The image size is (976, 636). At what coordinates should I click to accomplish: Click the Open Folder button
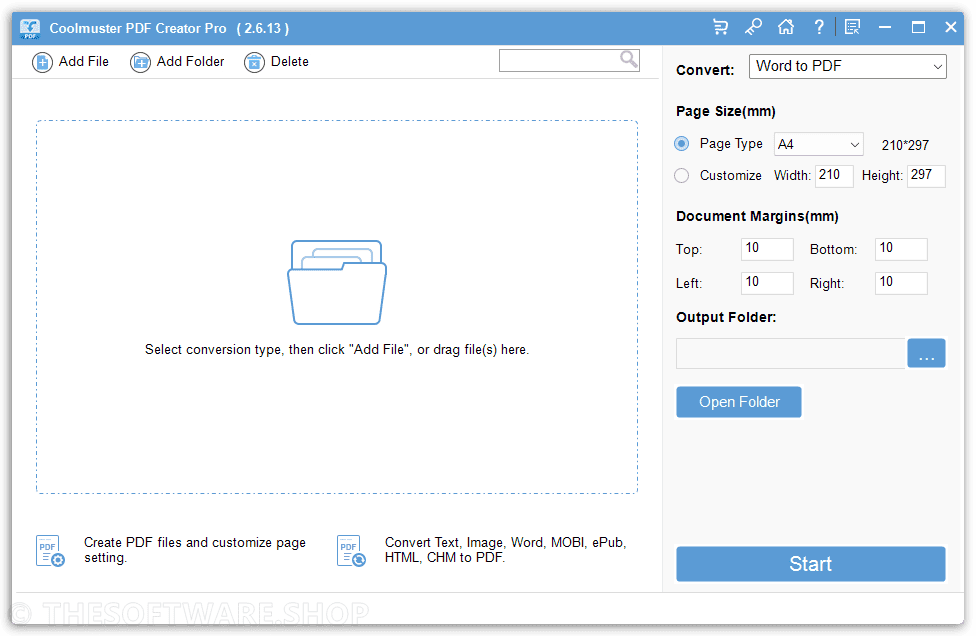pos(739,402)
